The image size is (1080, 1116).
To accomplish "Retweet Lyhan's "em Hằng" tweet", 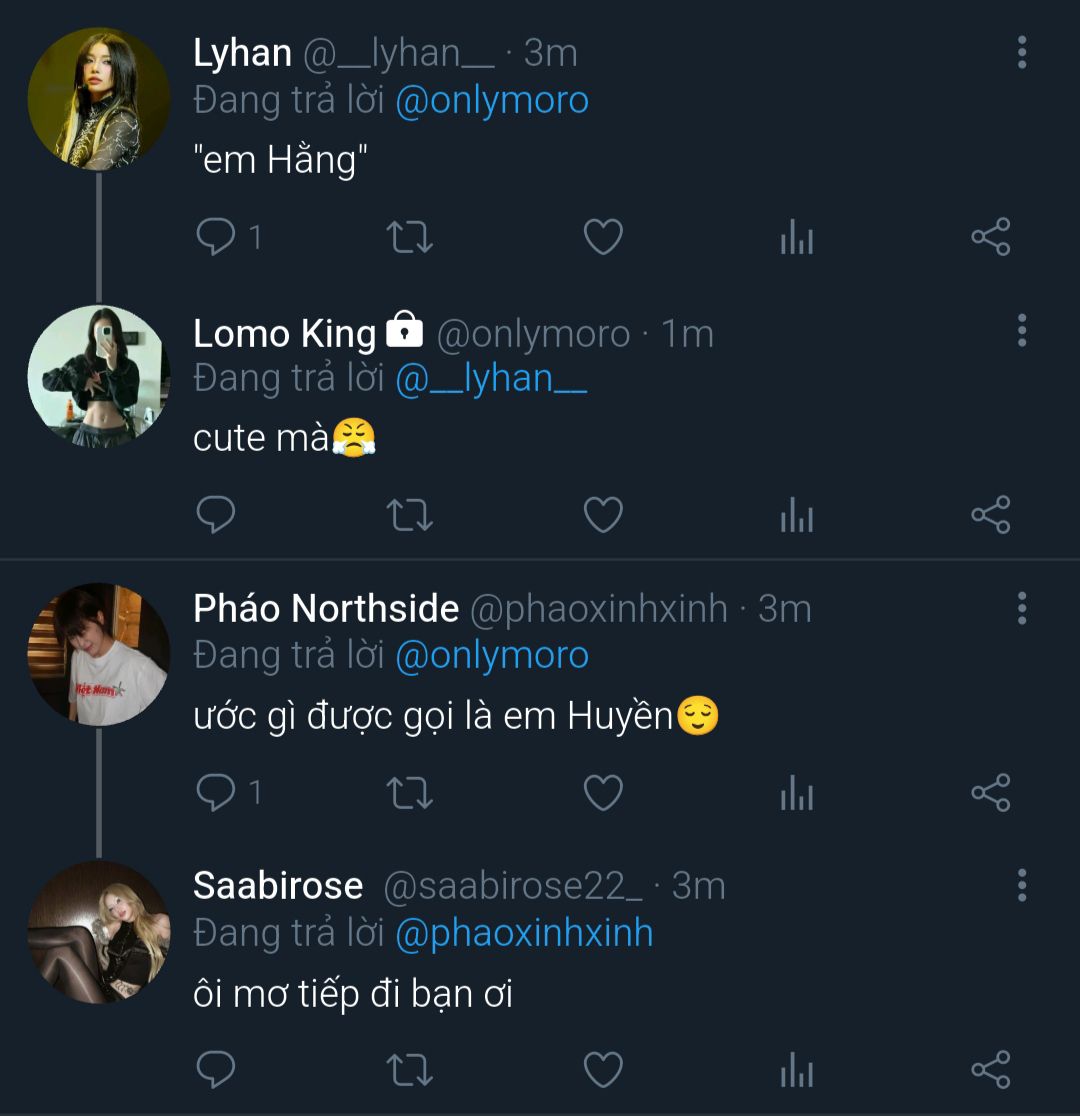I will pos(409,238).
